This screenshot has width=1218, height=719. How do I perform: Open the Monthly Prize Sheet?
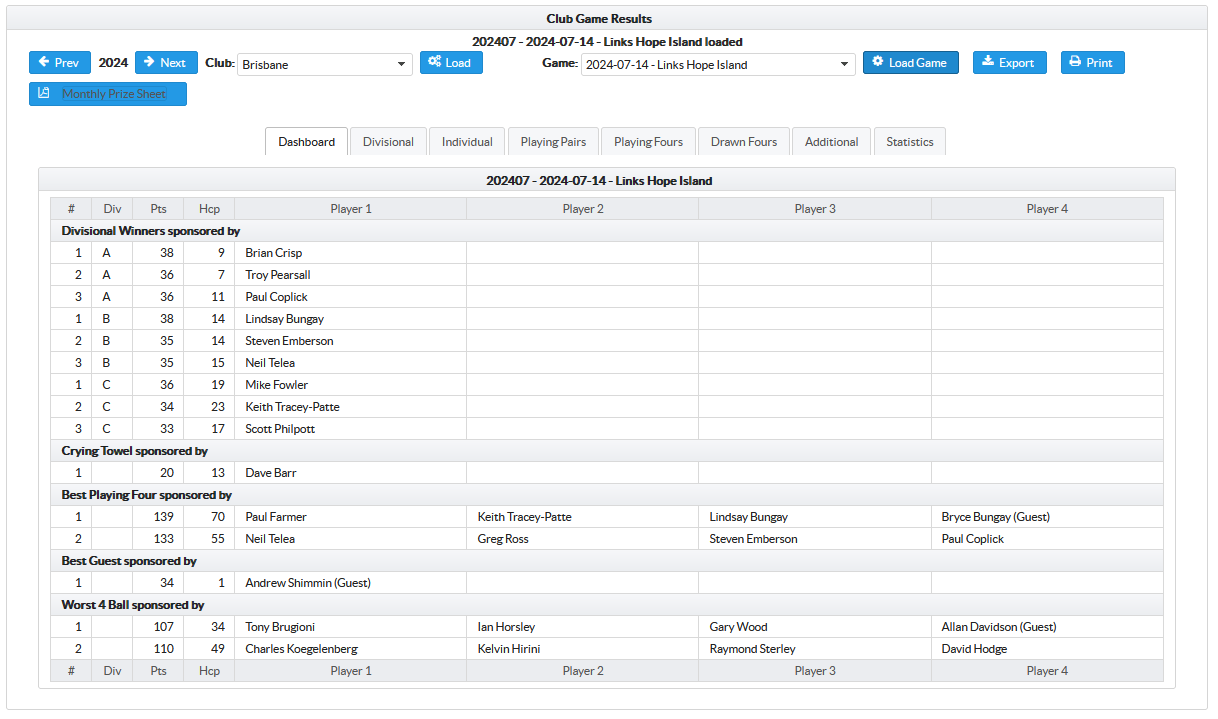(x=107, y=94)
